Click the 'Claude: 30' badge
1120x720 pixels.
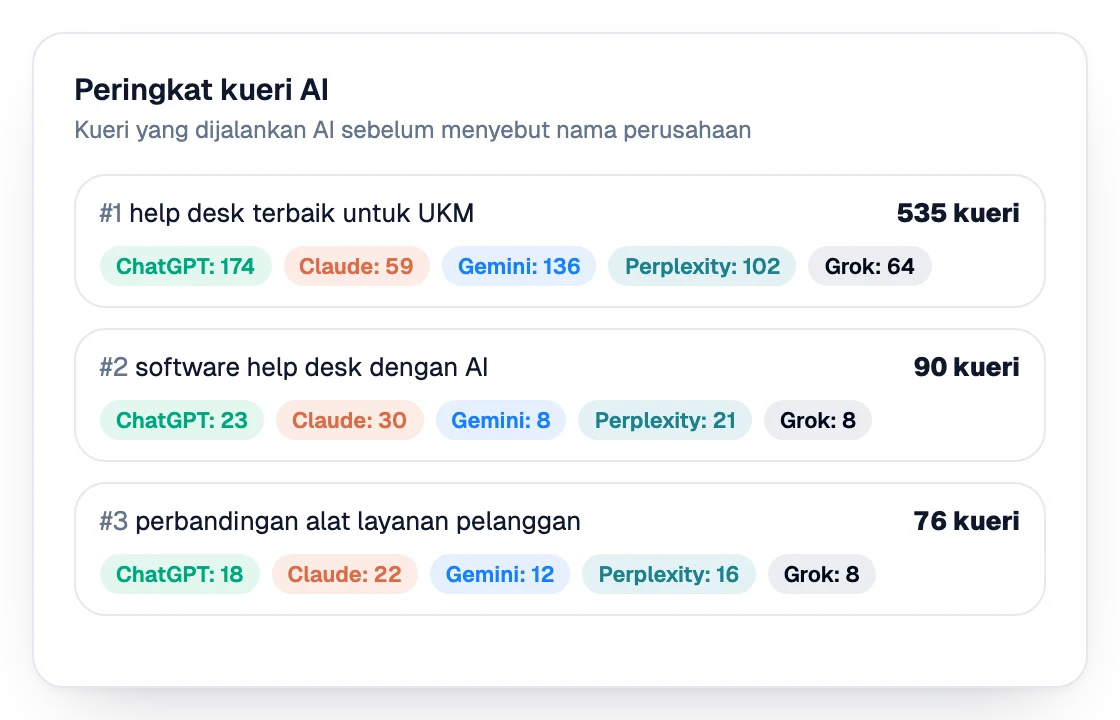(x=349, y=420)
